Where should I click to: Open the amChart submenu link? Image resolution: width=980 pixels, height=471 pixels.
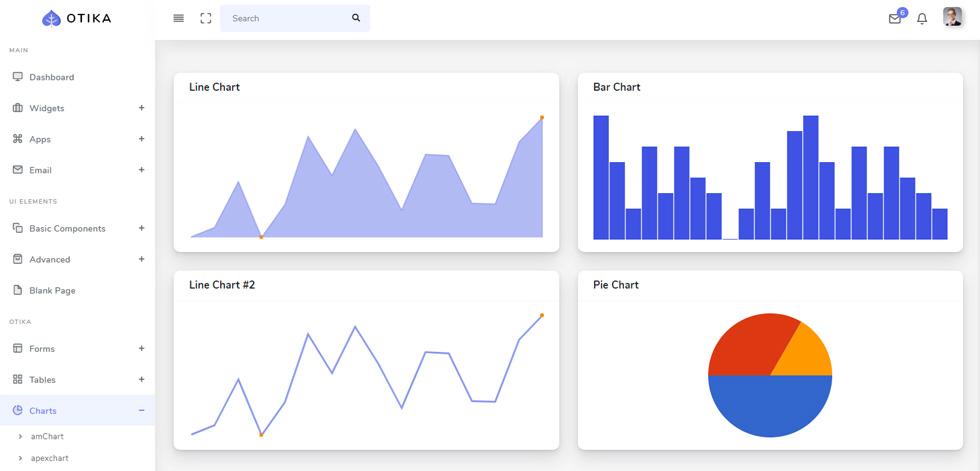(x=47, y=436)
